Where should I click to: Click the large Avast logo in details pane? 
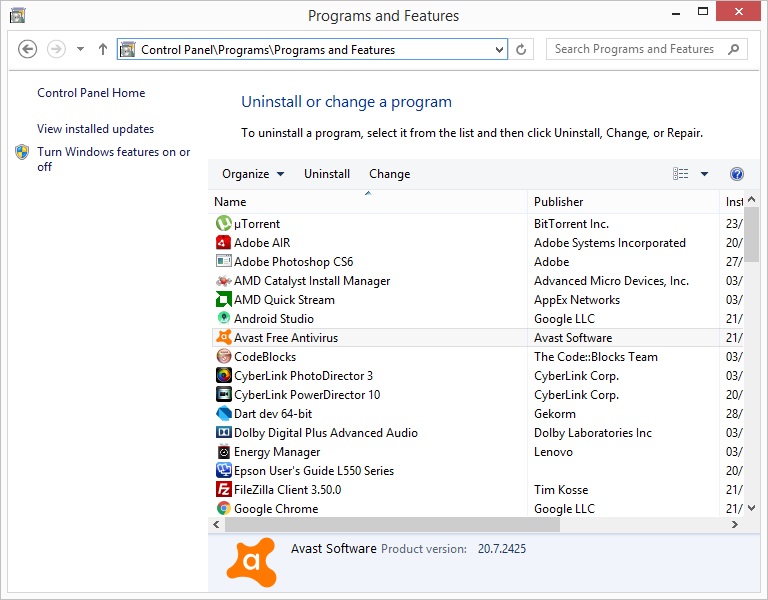click(x=252, y=562)
